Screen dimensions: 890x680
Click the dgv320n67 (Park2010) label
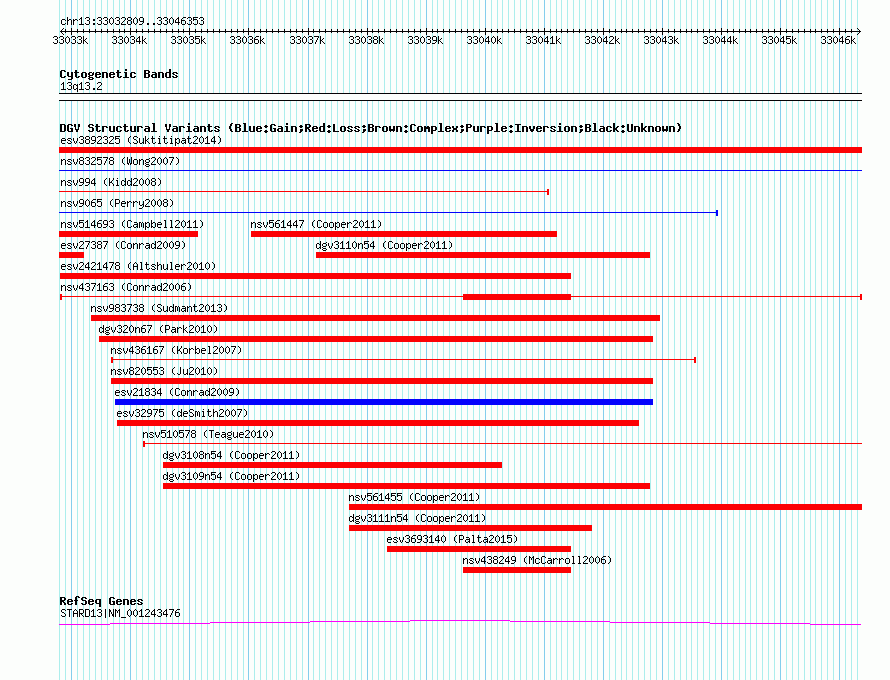pyautogui.click(x=158, y=329)
